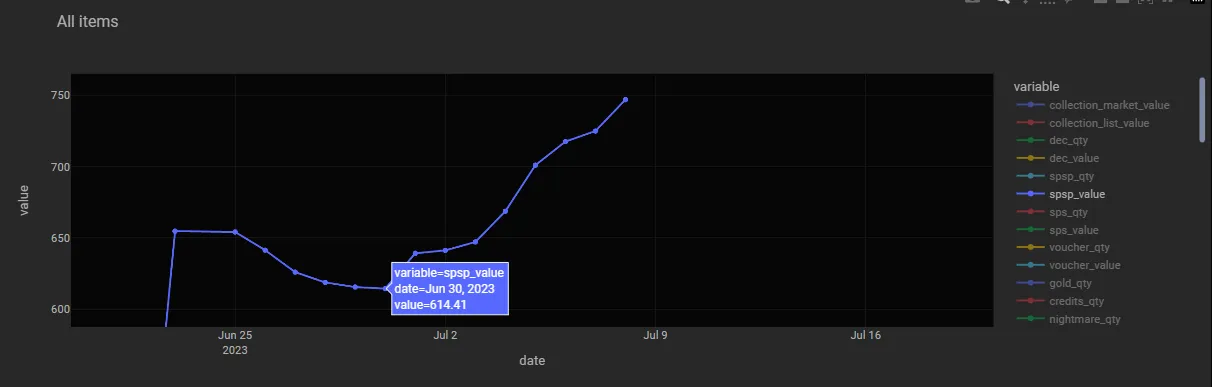Toggle voucher_qty in the legend
The width and height of the screenshot is (1212, 387).
coord(1062,247)
